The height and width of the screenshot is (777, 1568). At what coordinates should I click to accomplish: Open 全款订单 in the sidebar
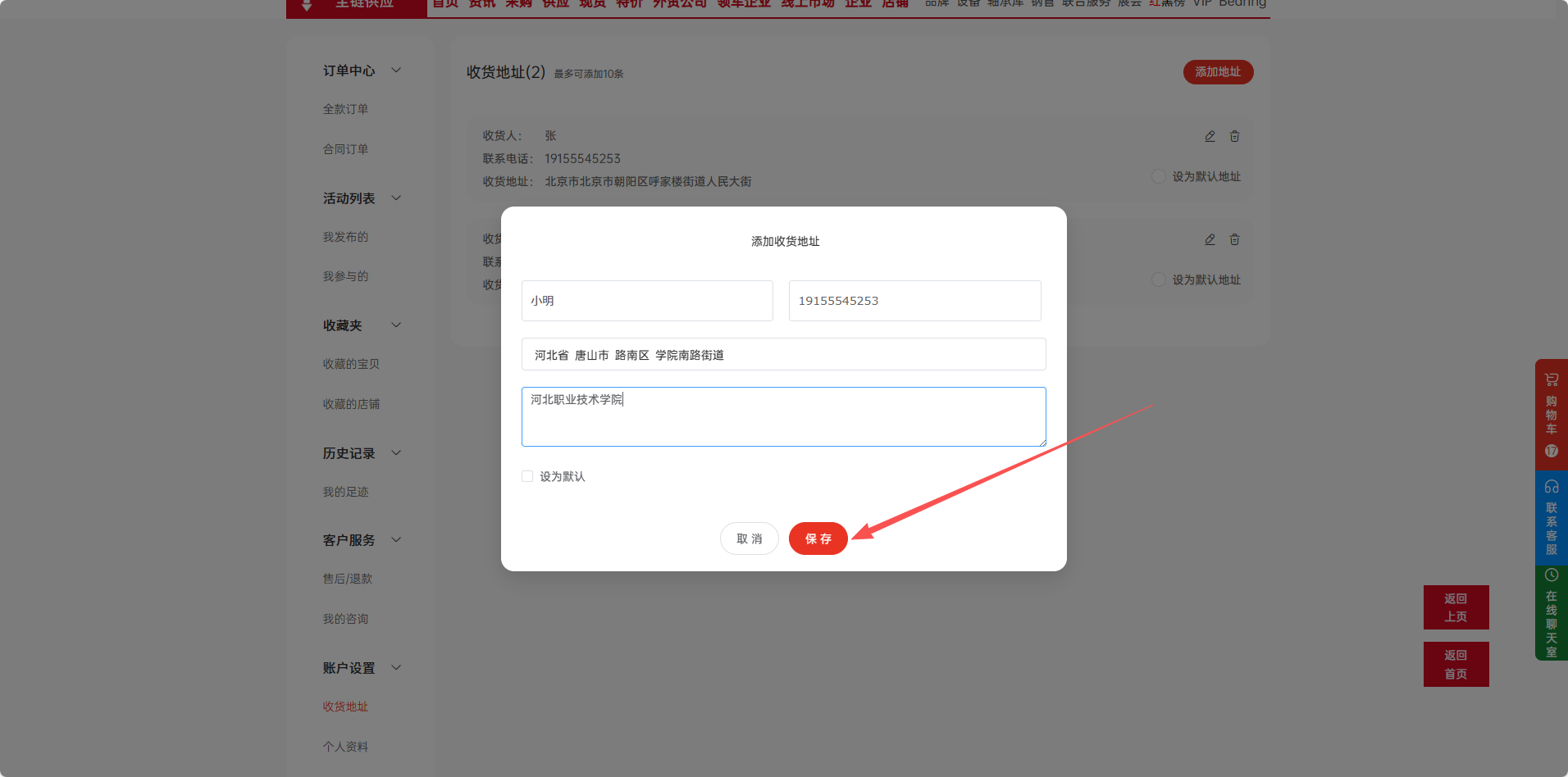[x=345, y=109]
